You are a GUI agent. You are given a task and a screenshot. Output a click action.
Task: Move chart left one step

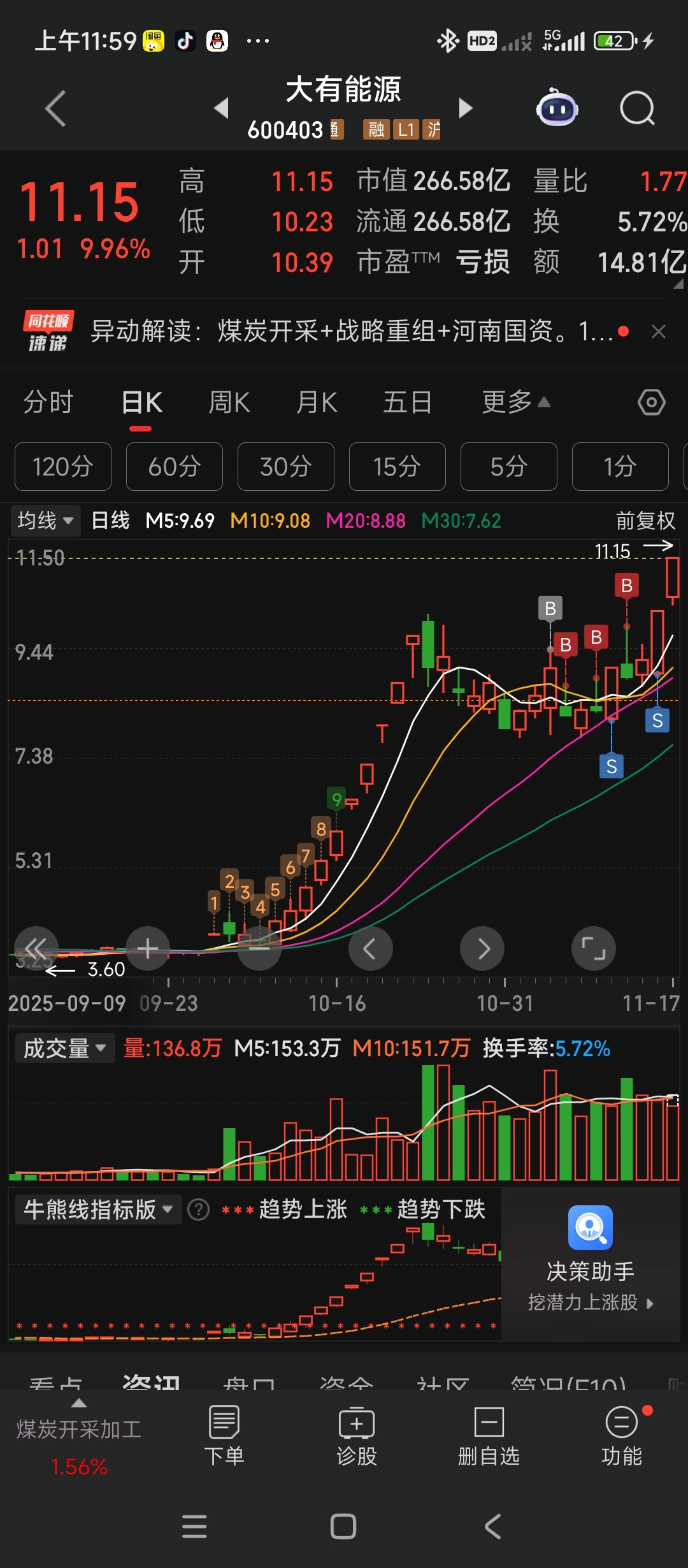[x=371, y=948]
